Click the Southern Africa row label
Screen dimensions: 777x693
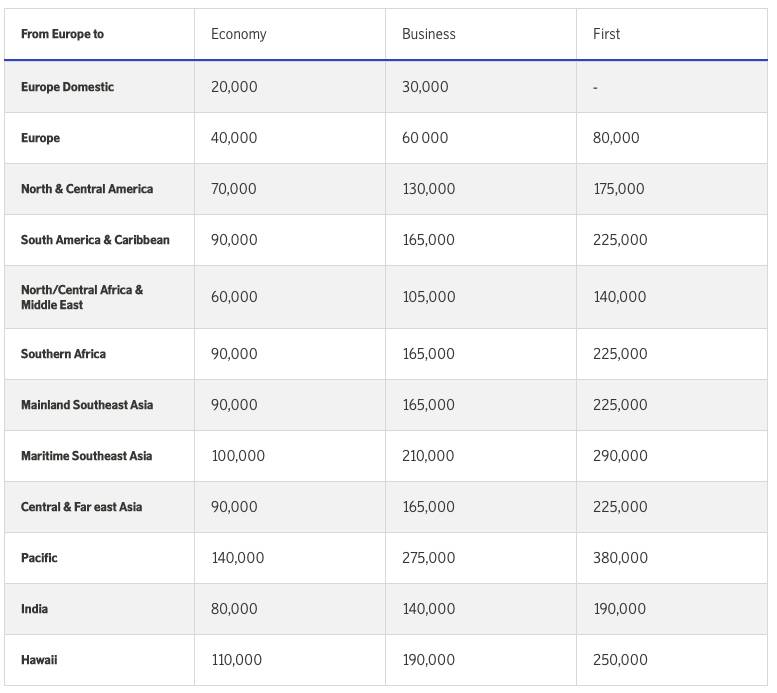(x=63, y=354)
